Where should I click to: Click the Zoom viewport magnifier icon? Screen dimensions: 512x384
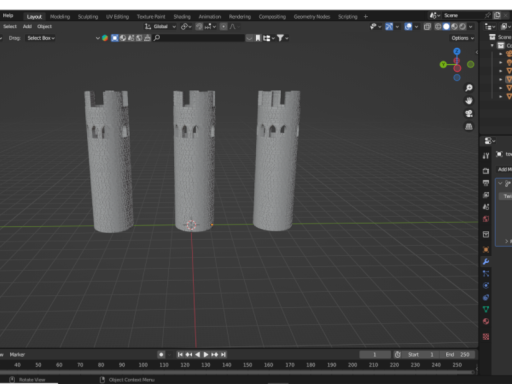coord(469,88)
